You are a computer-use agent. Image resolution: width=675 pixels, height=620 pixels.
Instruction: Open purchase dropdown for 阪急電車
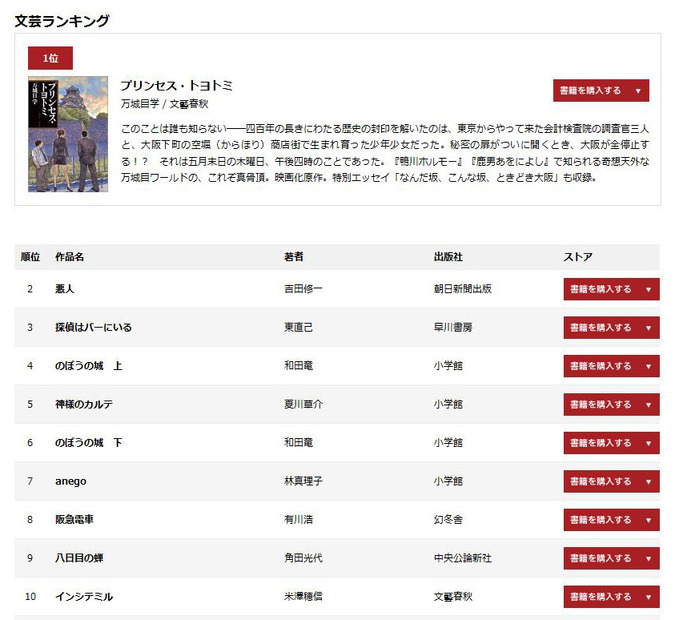coord(611,520)
